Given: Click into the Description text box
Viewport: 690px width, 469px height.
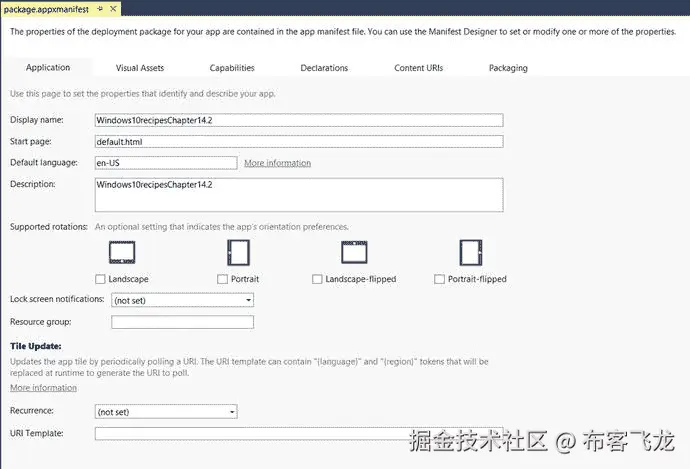Looking at the screenshot, I should tap(299, 195).
